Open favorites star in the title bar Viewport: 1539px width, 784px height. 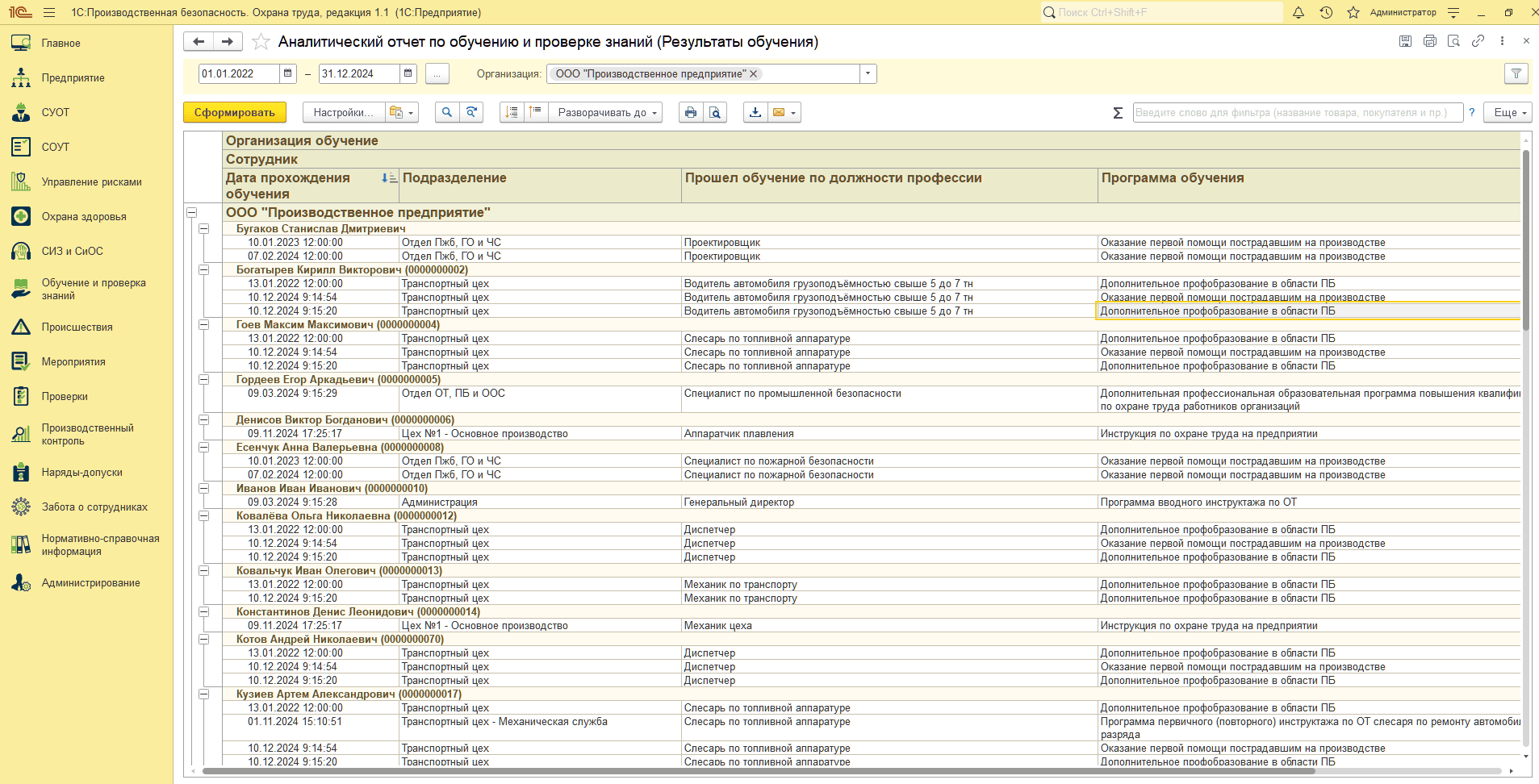(x=1353, y=13)
